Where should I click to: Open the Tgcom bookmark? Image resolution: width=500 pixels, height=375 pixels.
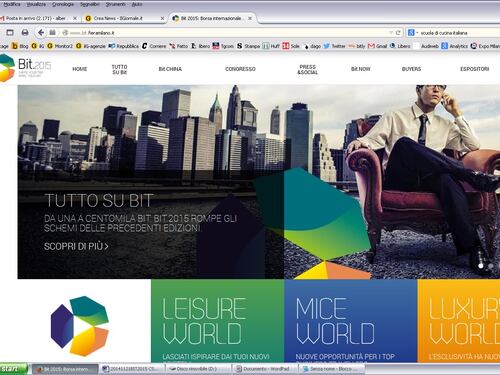point(223,46)
